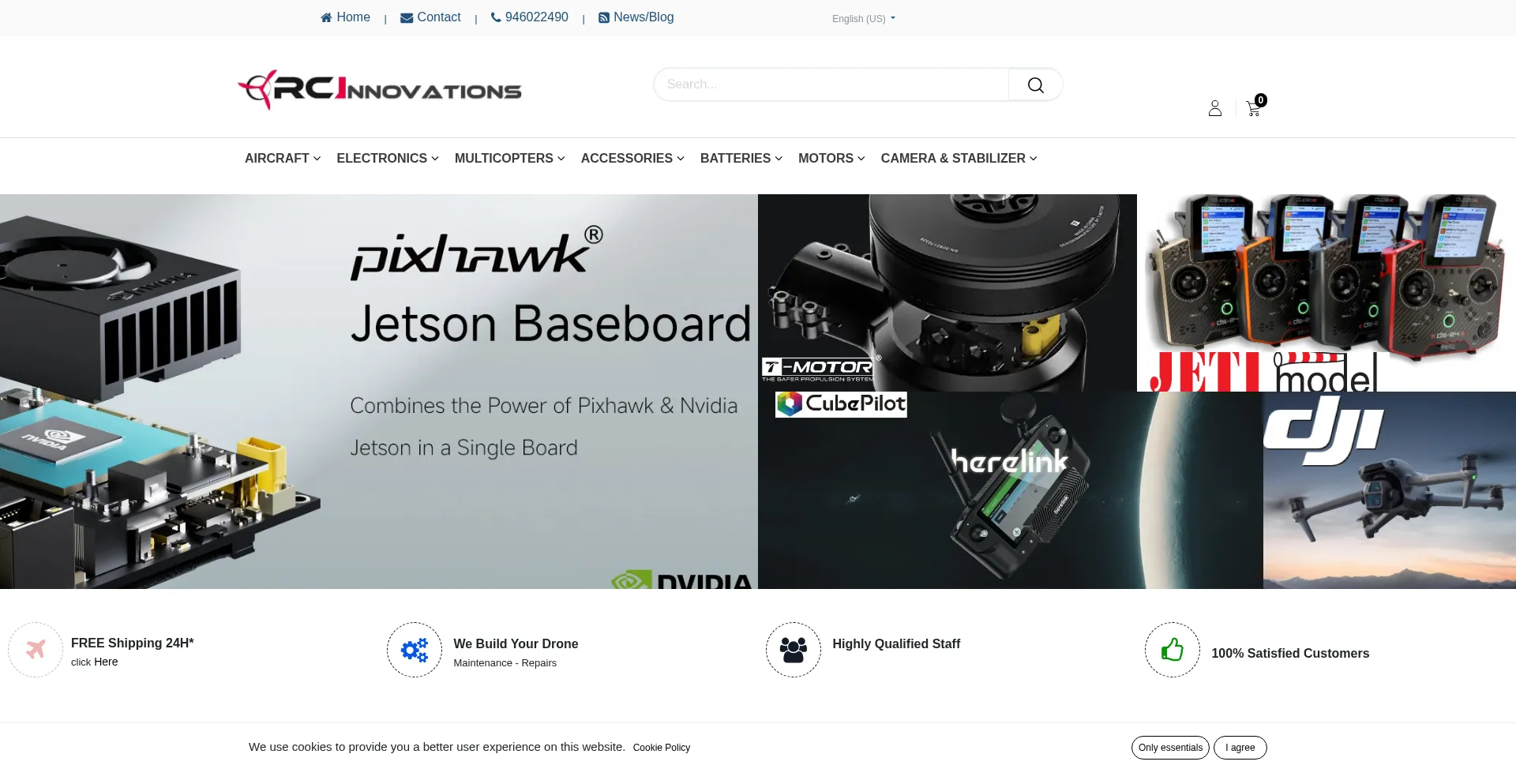Go to News/Blog link
1516x784 pixels.
tap(636, 17)
